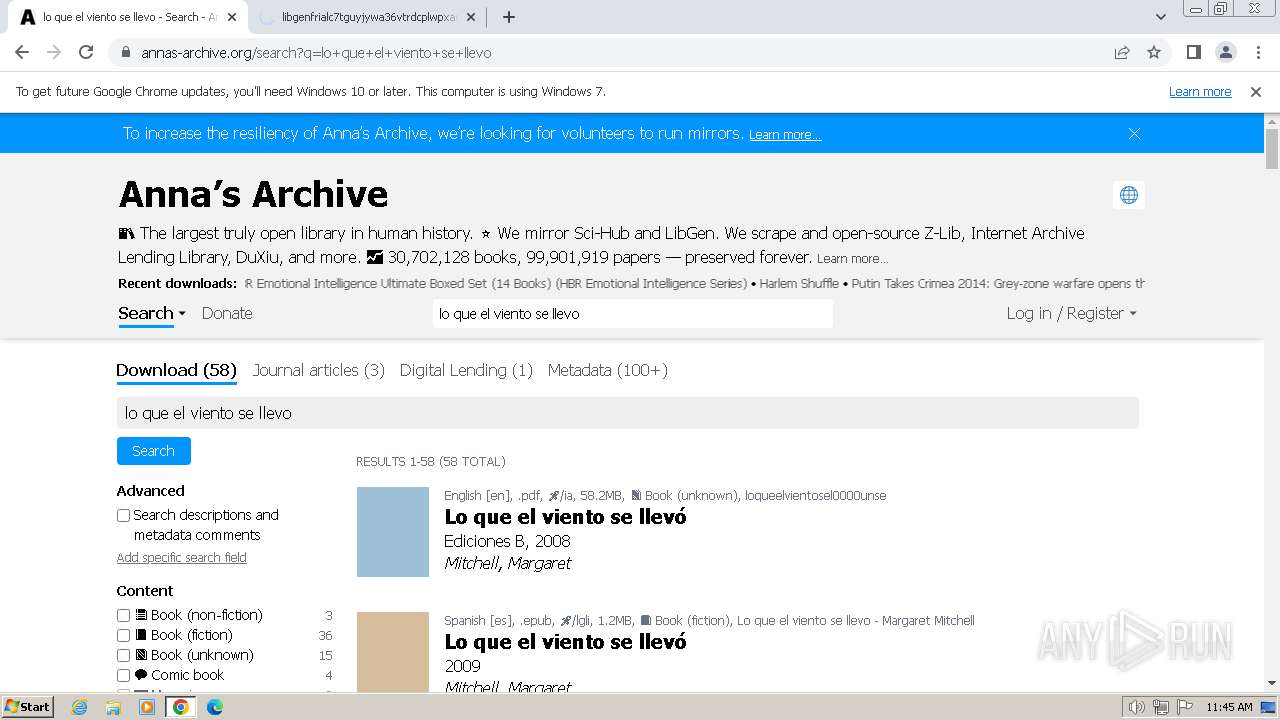
Task: Open the Donate page
Action: tap(227, 313)
